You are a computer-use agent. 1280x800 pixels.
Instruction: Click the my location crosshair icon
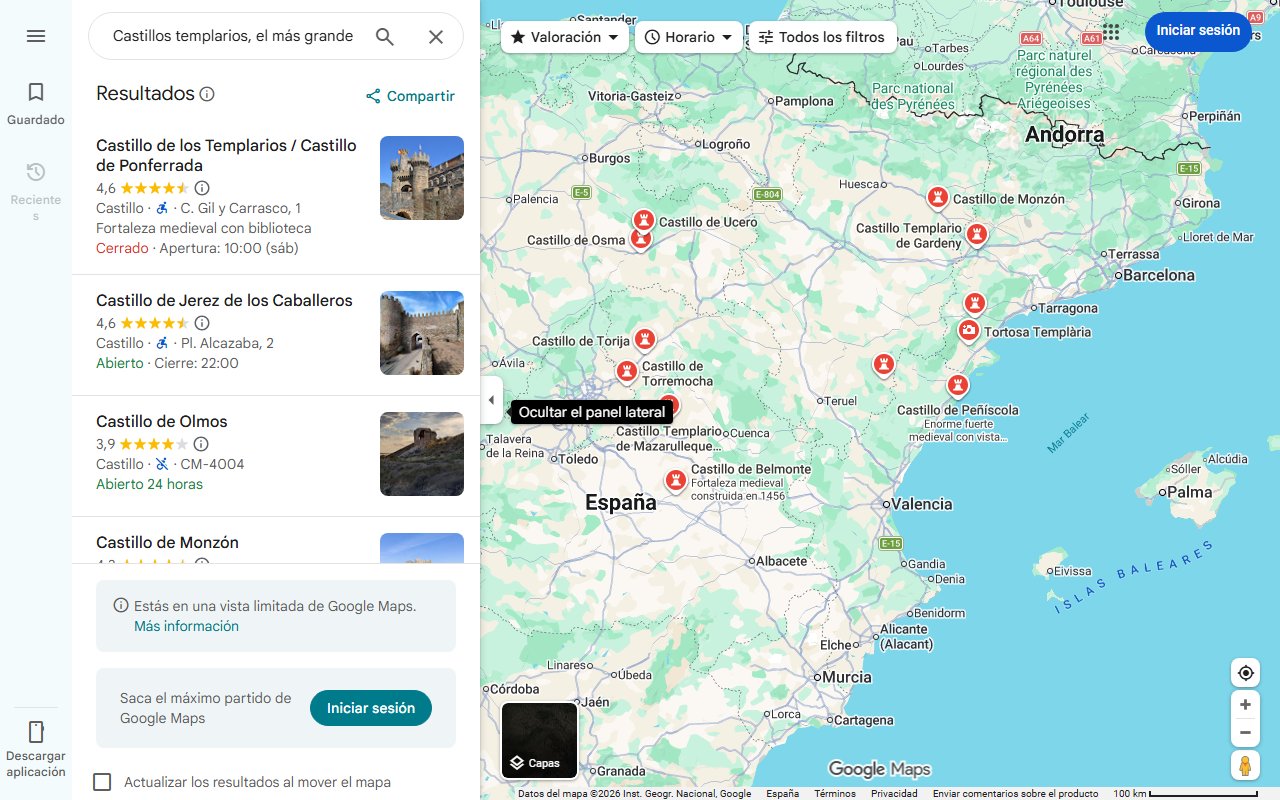[1245, 672]
